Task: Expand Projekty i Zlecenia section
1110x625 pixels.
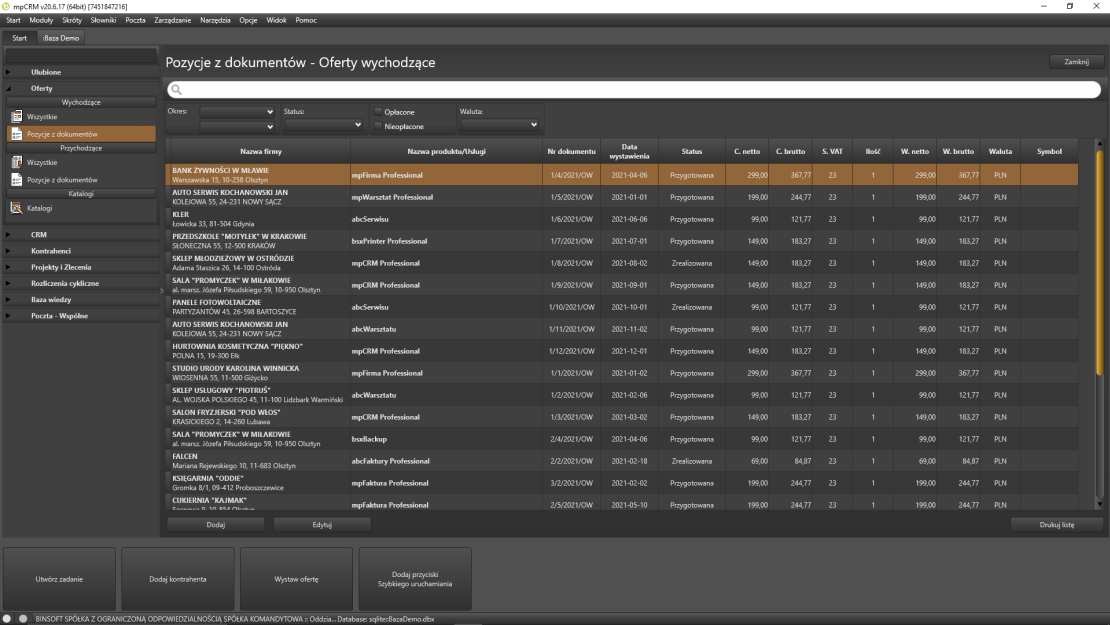Action: coord(81,267)
